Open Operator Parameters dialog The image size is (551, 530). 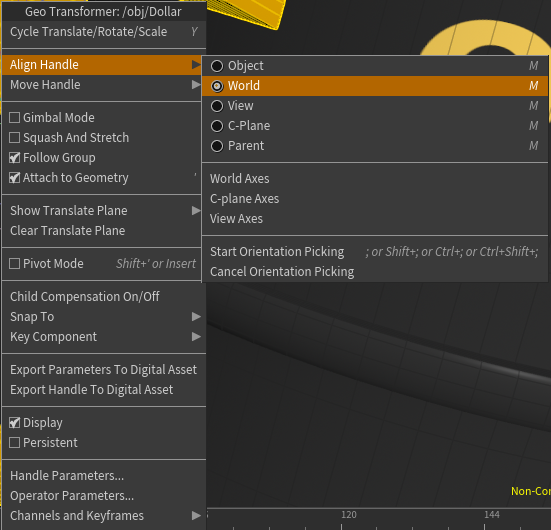104,496
